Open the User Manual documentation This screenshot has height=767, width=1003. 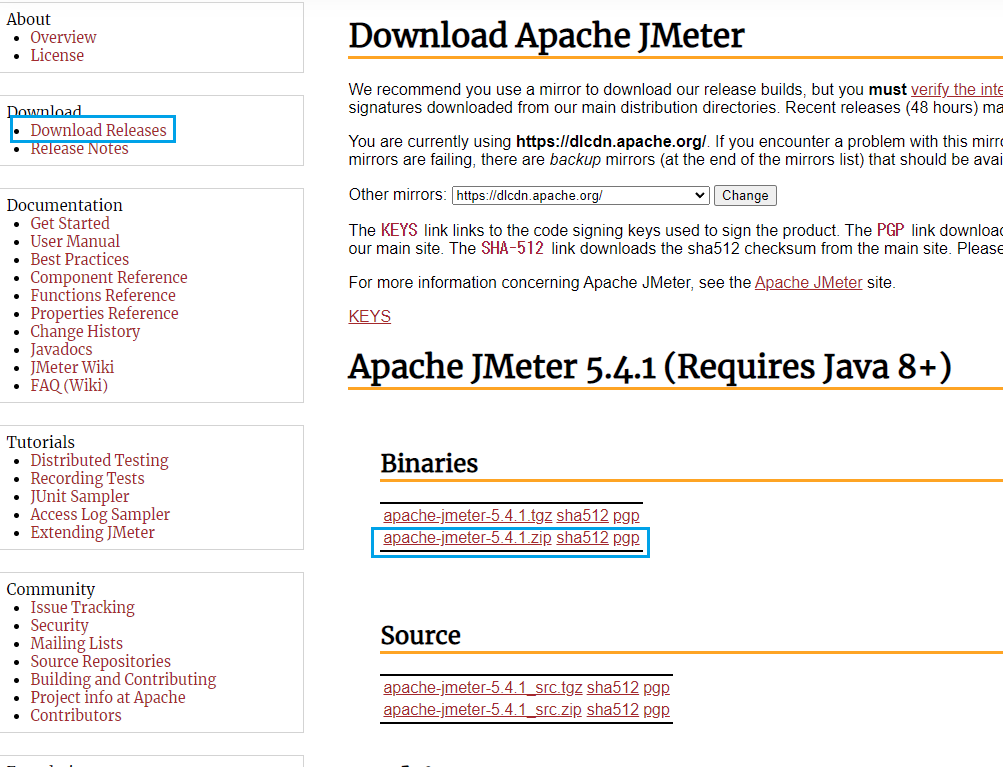75,241
